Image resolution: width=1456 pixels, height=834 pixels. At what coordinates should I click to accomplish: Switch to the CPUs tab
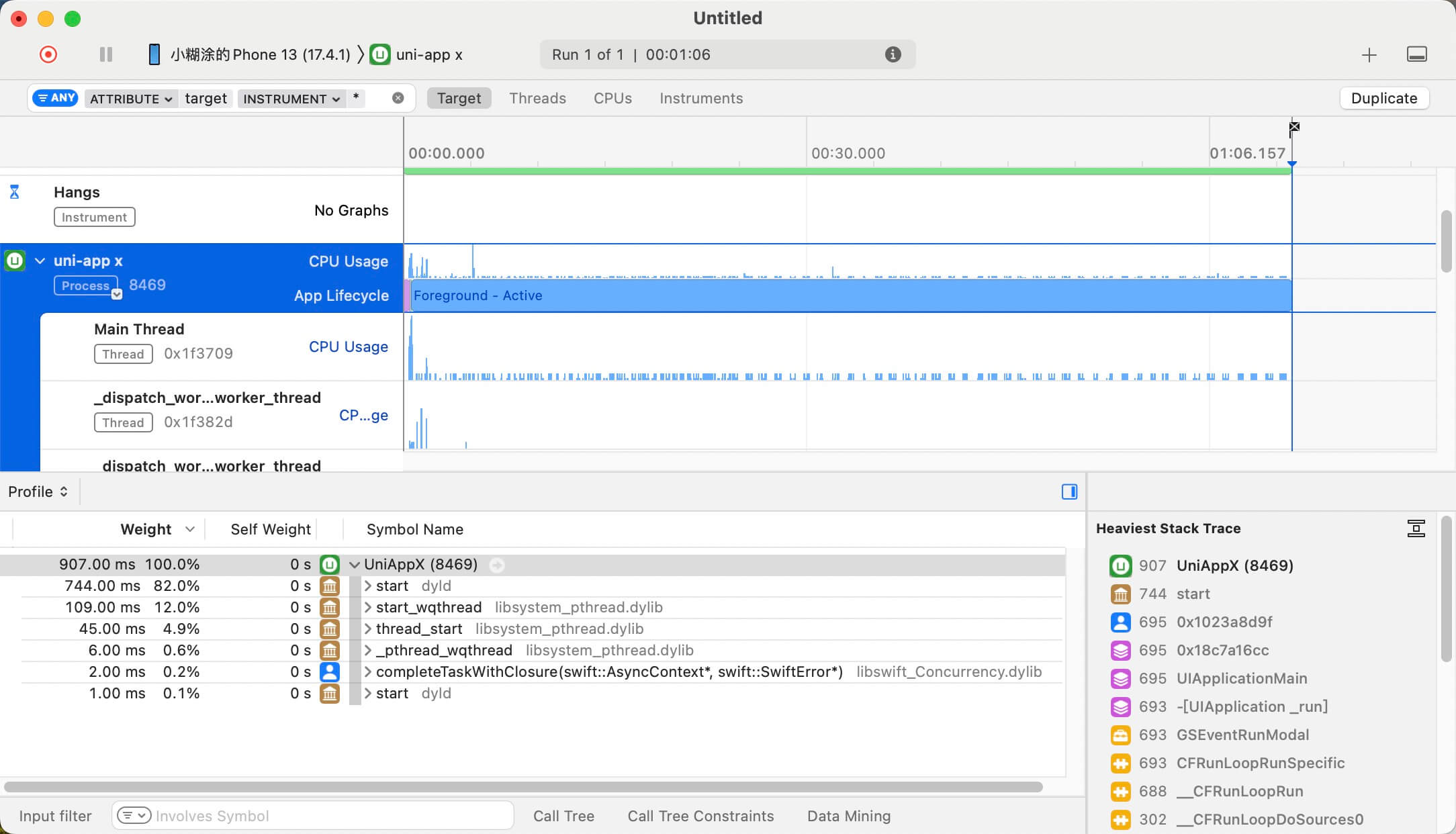(612, 98)
